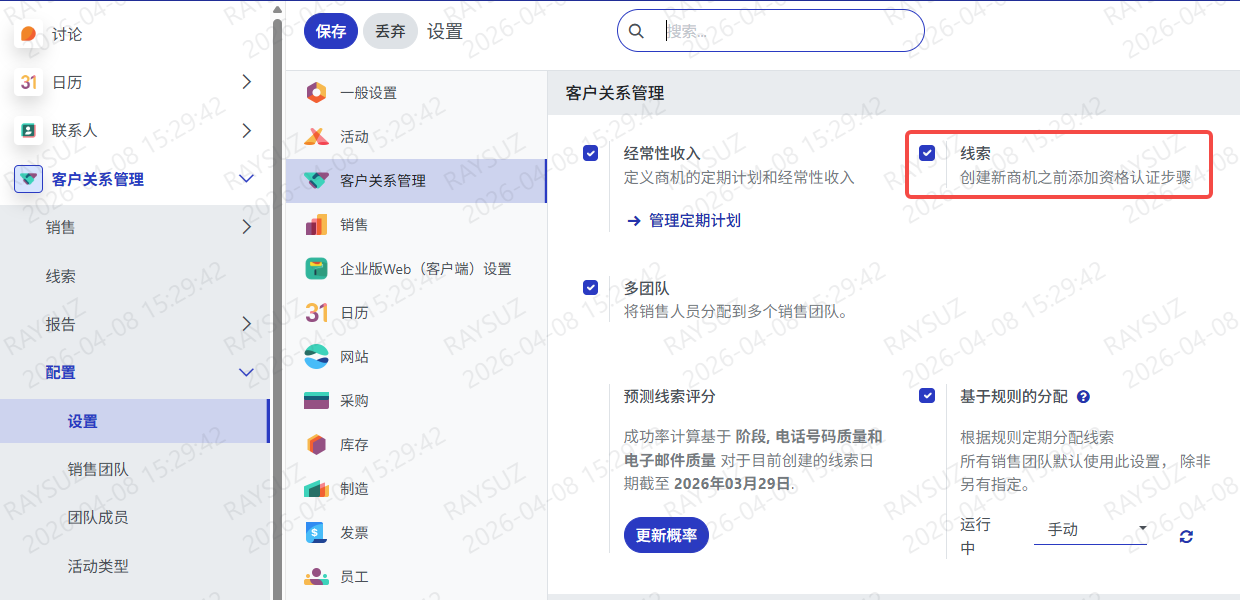Click the search magnifier icon
The height and width of the screenshot is (600, 1240).
(x=636, y=31)
